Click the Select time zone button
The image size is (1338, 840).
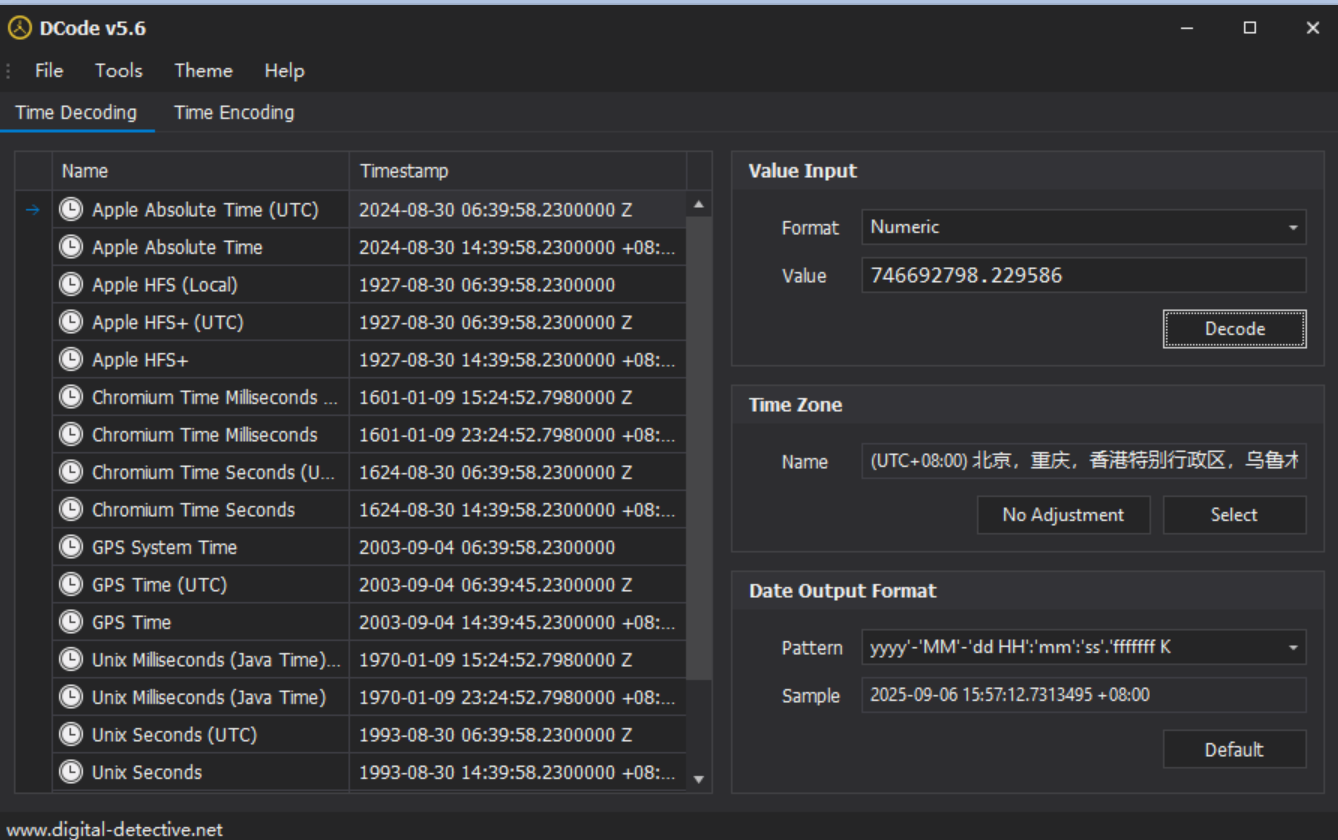(x=1235, y=515)
